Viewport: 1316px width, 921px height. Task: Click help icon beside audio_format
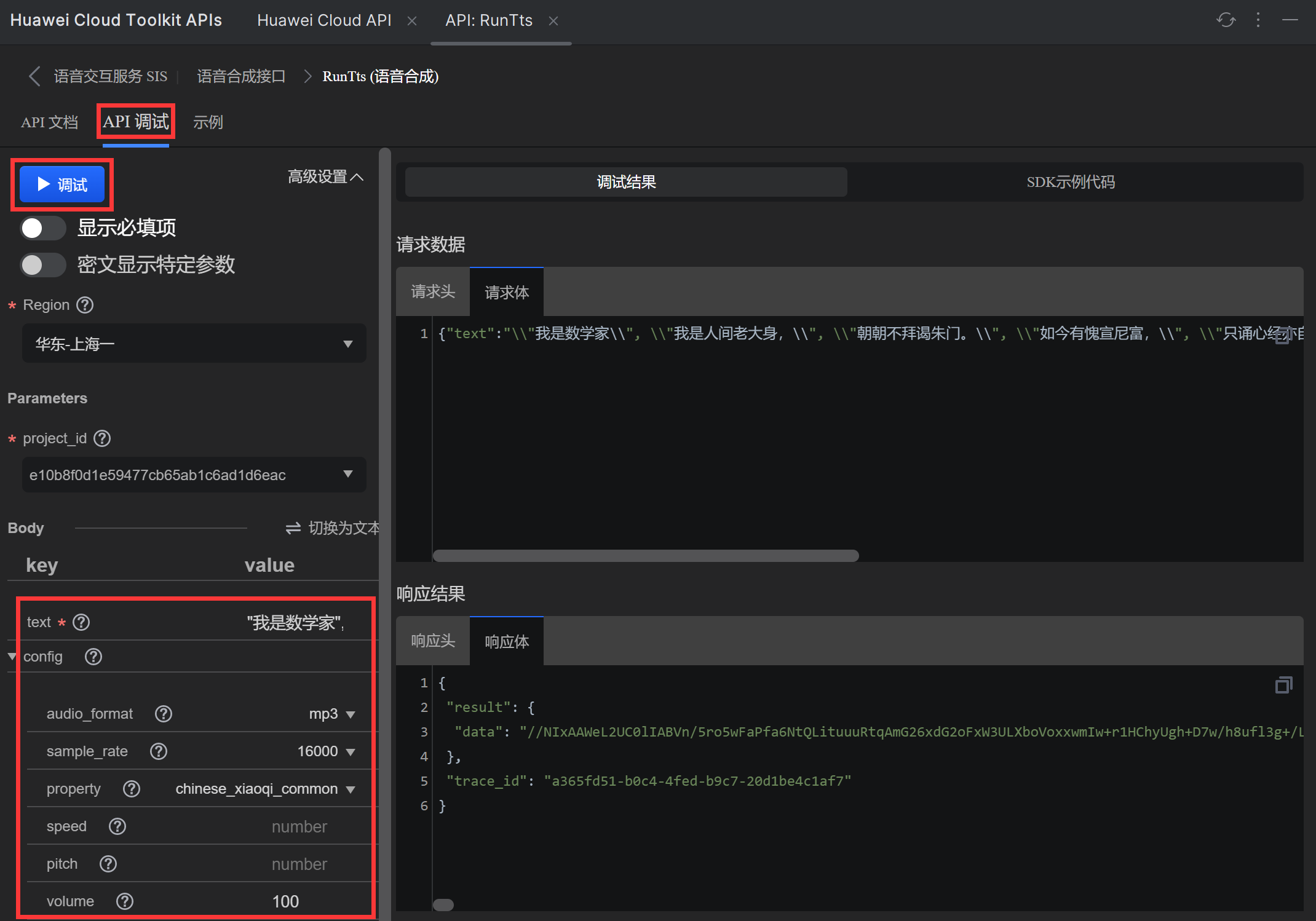pos(164,714)
